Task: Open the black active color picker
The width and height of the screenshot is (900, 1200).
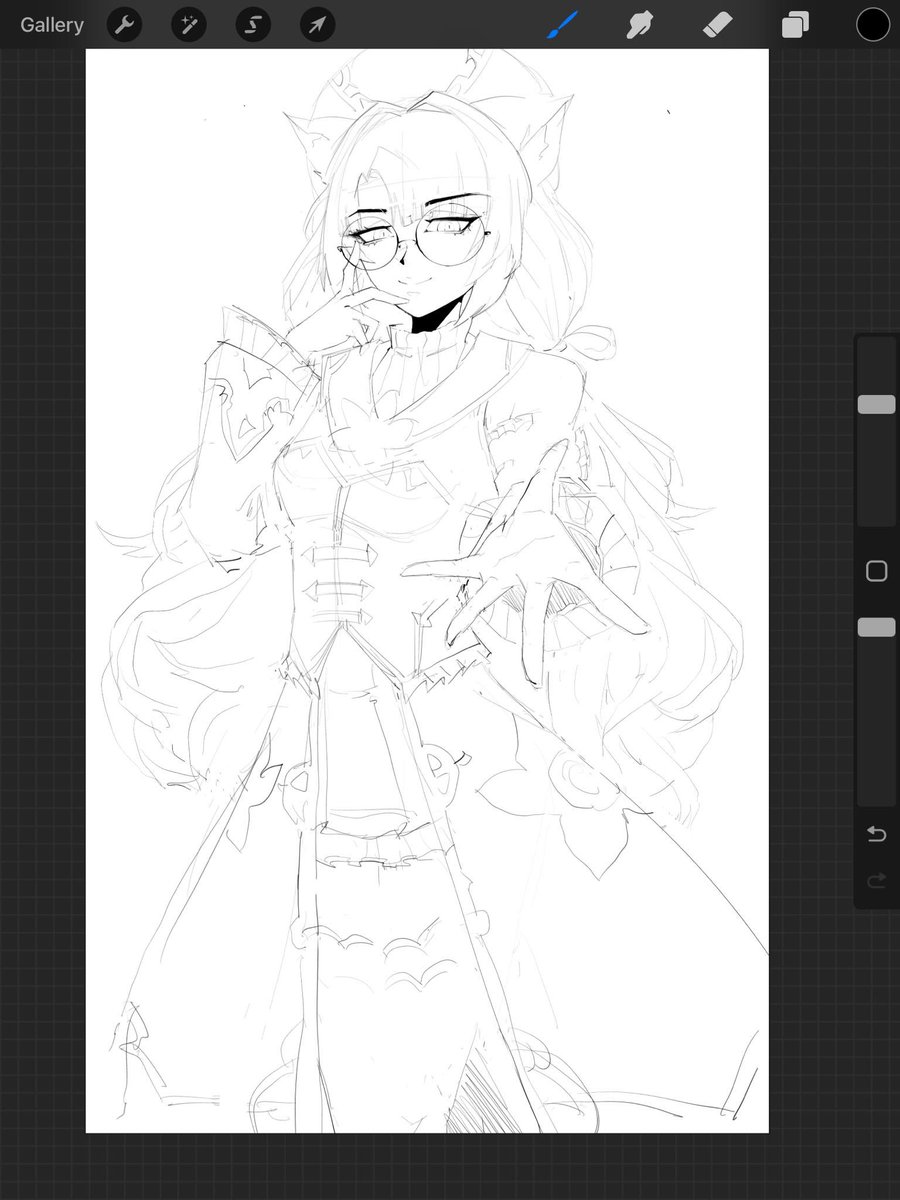Action: coord(873,25)
